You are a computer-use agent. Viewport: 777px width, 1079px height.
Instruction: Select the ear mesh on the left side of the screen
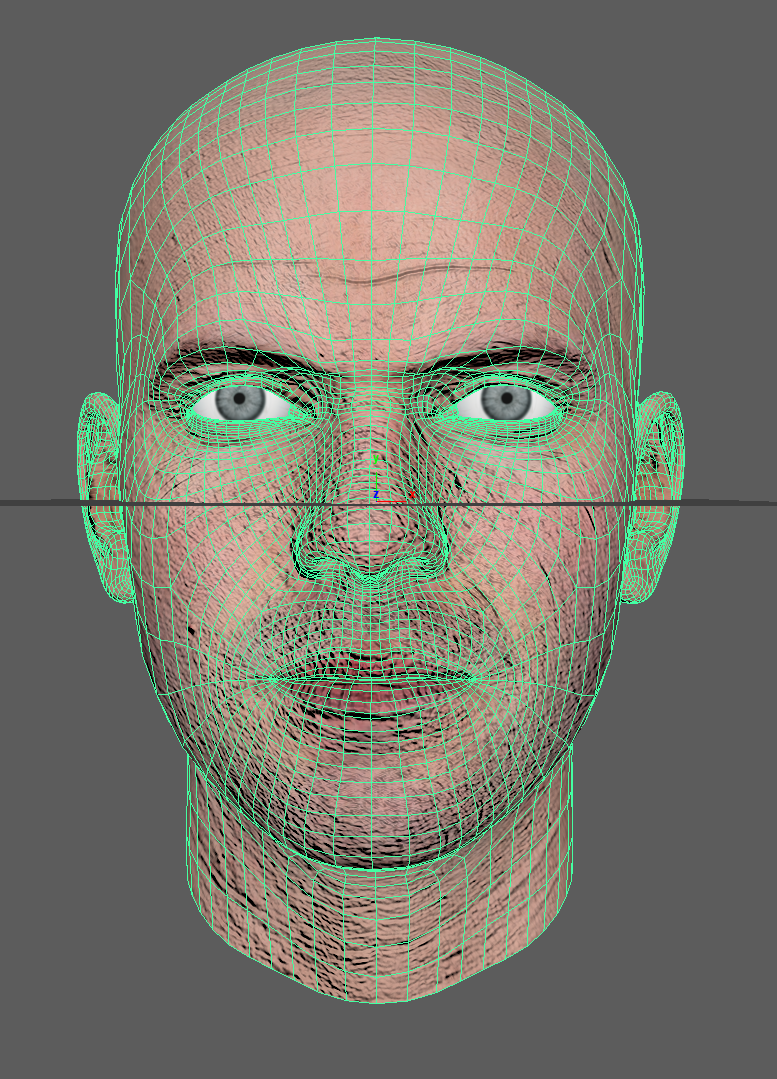[x=103, y=497]
